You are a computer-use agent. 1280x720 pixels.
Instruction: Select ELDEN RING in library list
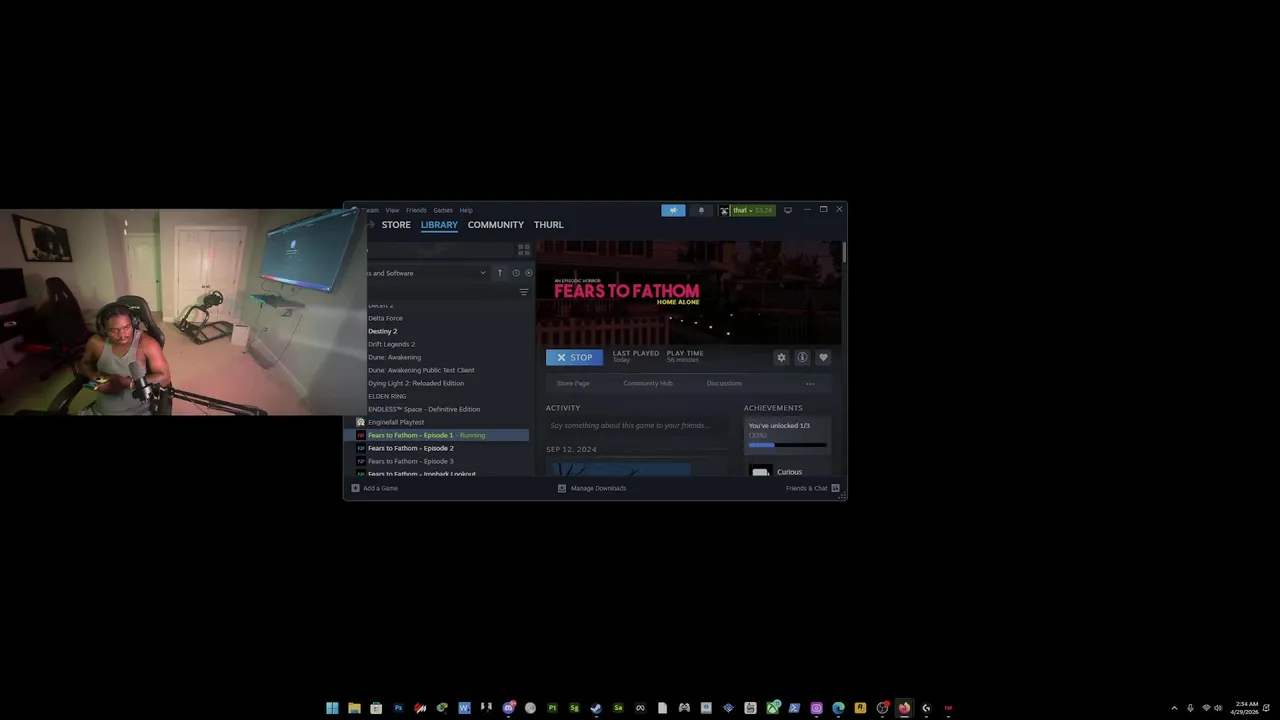(387, 396)
